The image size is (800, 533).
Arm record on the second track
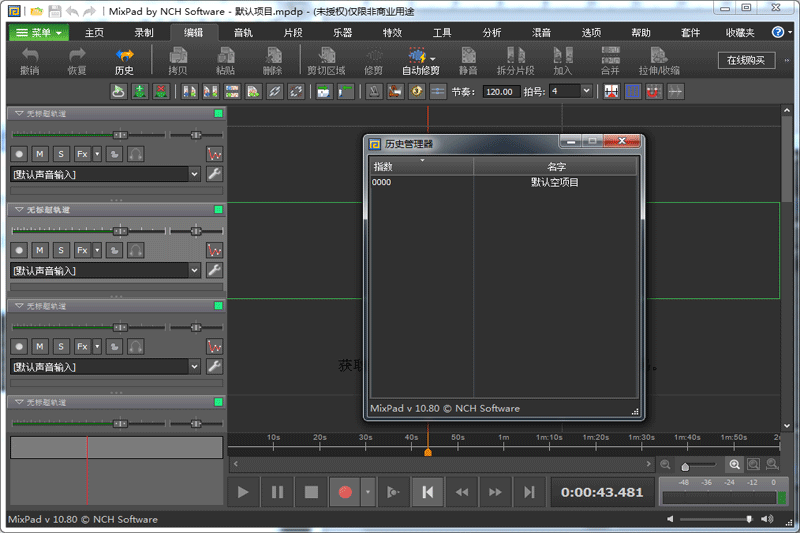tap(19, 250)
